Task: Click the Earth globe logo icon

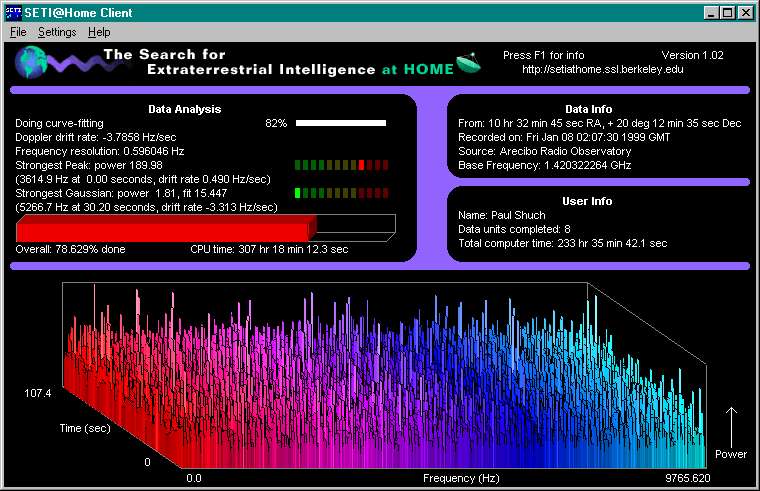Action: pos(29,64)
